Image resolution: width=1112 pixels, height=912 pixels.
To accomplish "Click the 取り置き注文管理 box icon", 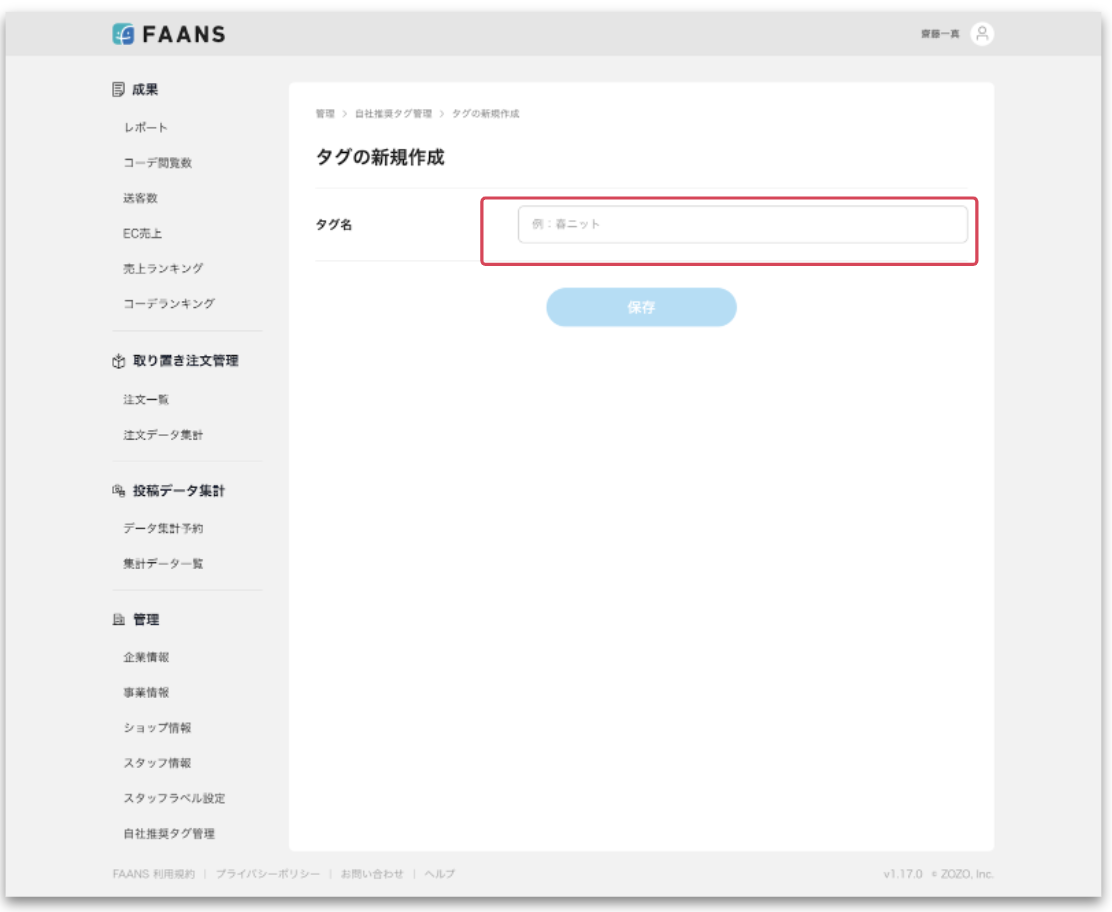I will click(x=118, y=361).
